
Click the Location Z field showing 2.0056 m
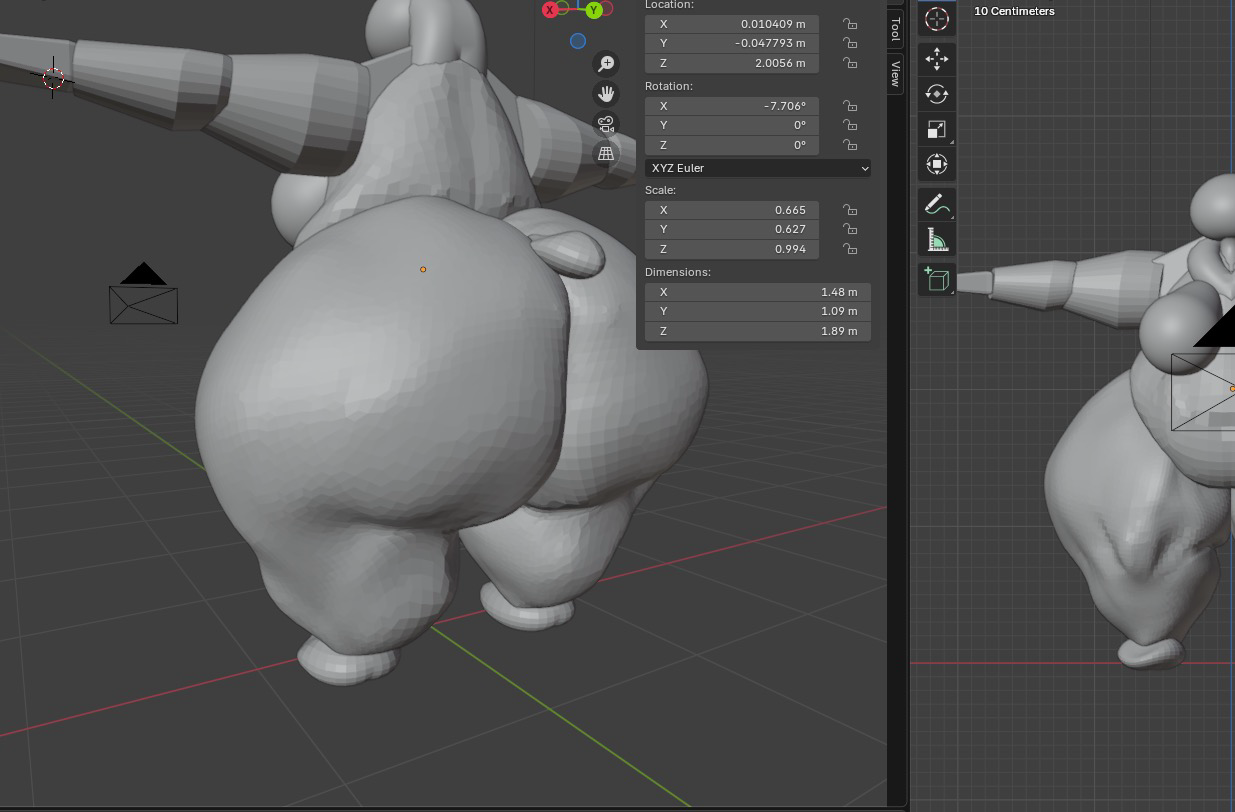point(732,63)
